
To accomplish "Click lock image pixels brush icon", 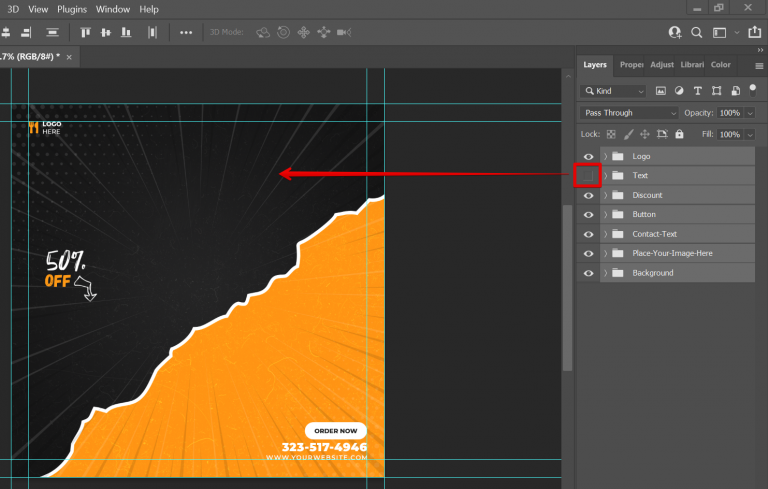I will click(x=628, y=134).
